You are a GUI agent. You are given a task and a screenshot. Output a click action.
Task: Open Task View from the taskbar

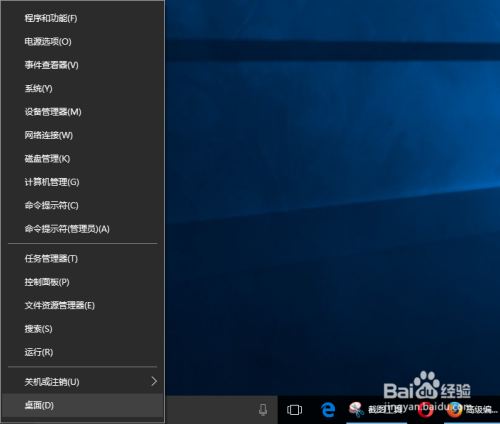294,410
